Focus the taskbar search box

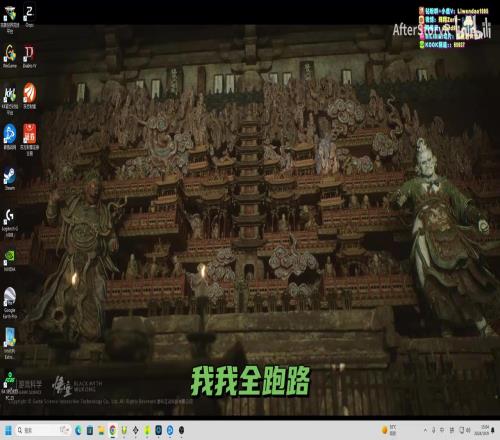click(43, 430)
